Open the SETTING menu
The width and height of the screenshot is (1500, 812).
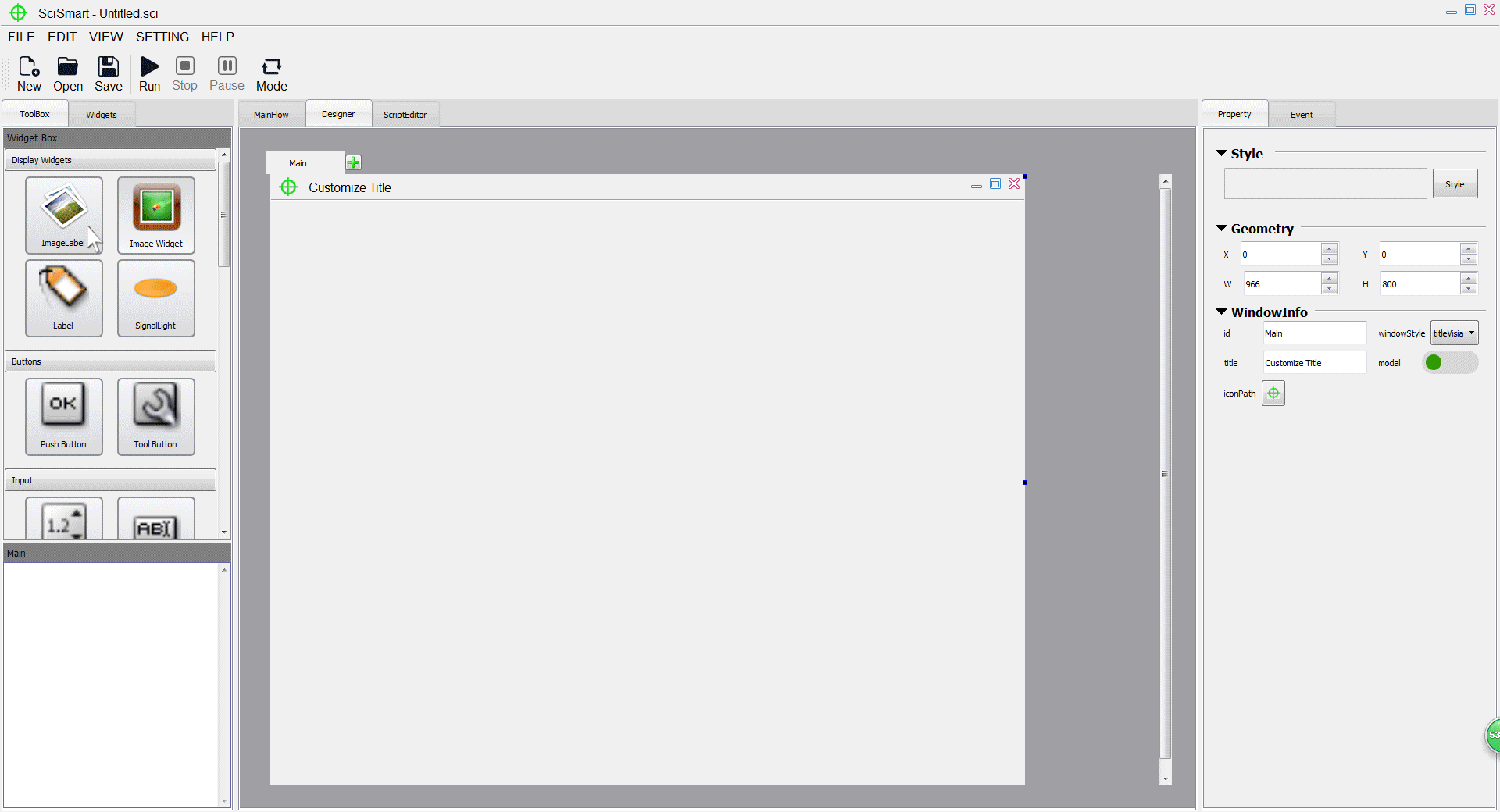(x=162, y=37)
